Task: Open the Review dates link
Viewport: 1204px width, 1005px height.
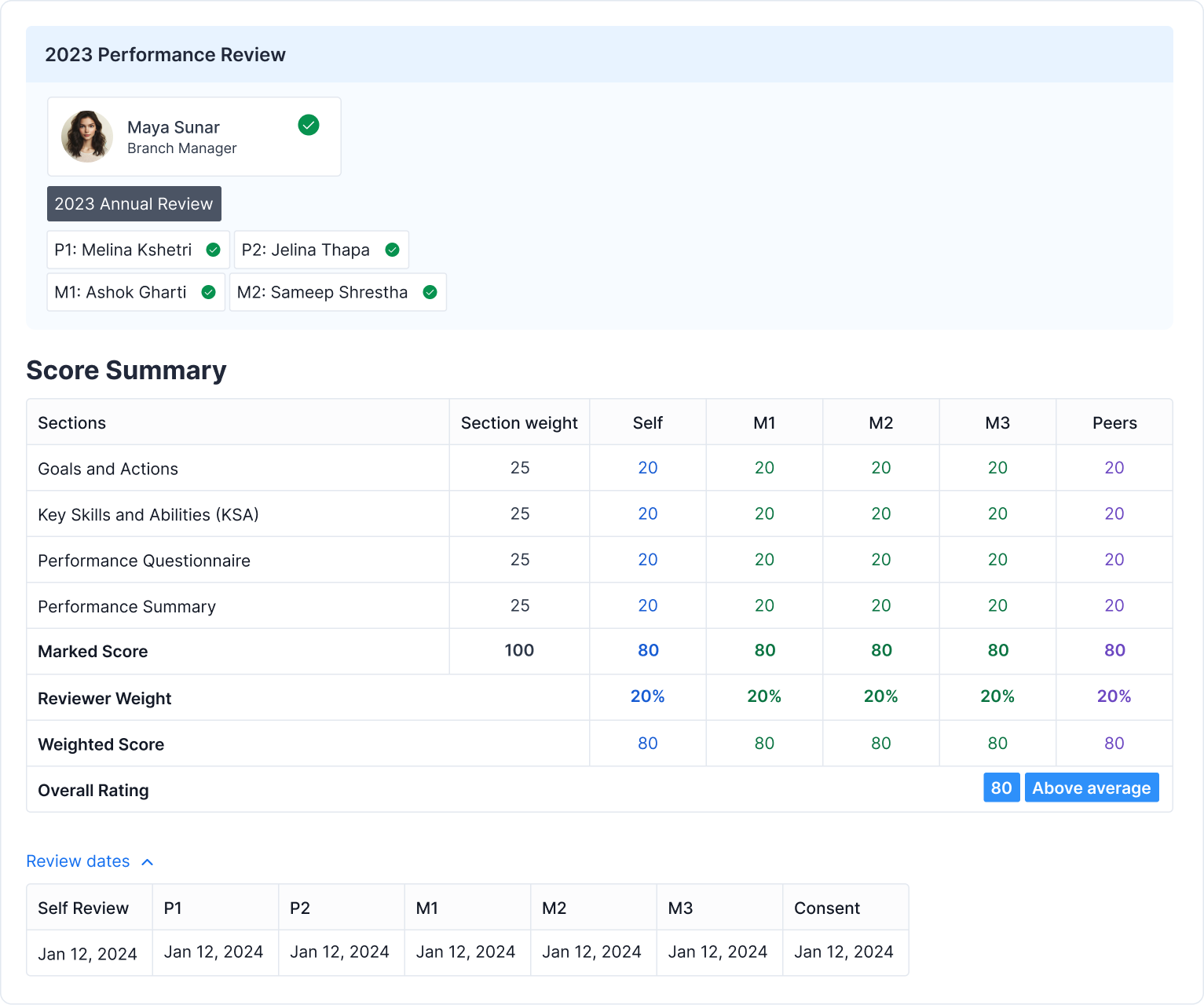Action: 77,861
